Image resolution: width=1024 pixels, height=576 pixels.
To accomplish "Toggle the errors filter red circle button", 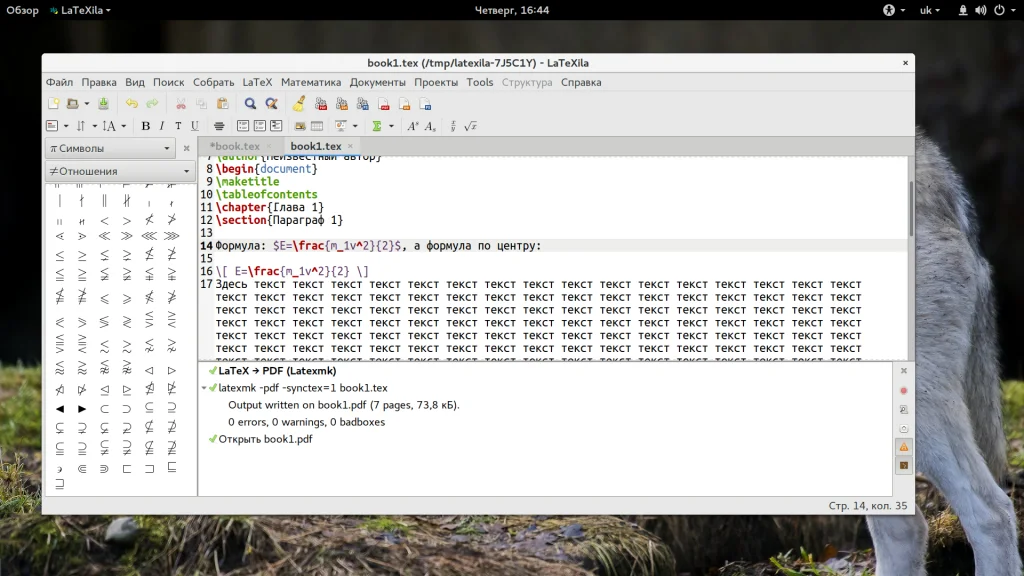I will coord(904,390).
